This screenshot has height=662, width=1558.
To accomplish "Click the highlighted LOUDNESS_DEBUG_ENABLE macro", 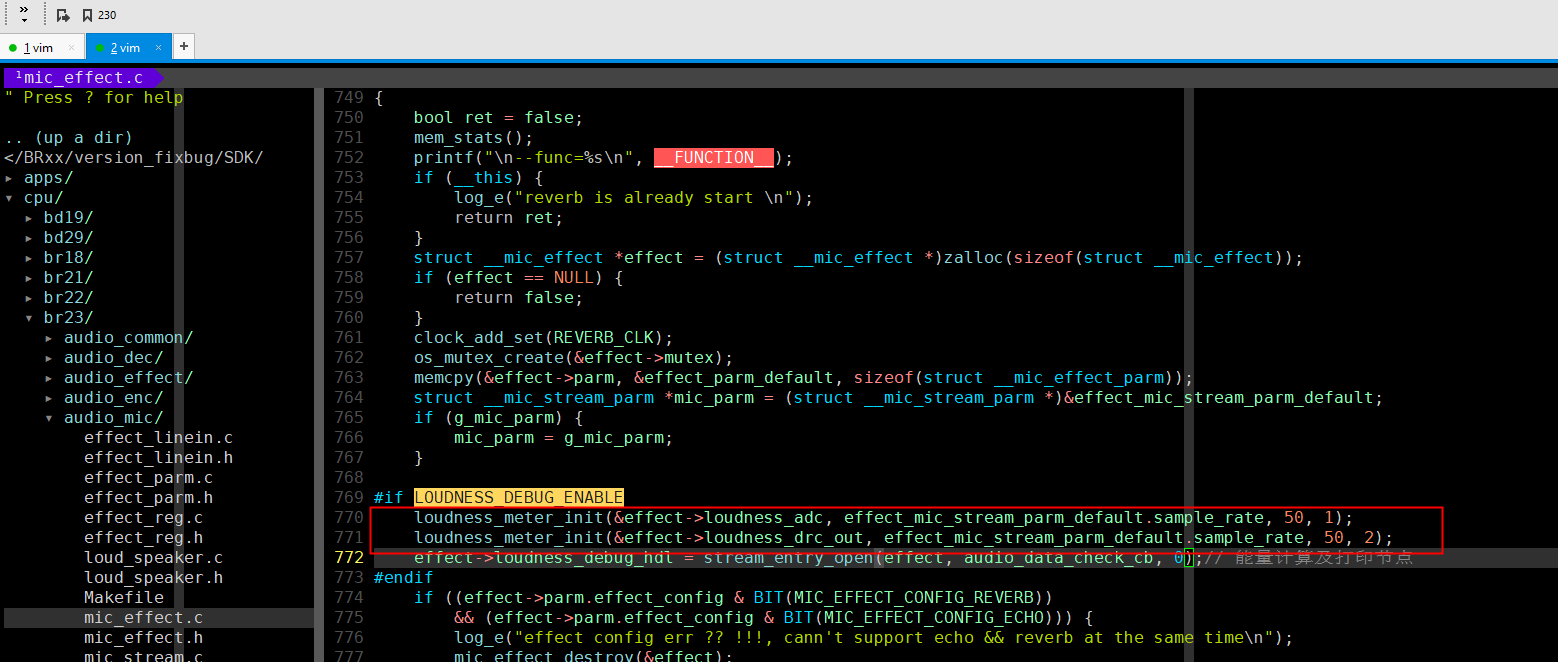I will pos(519,497).
